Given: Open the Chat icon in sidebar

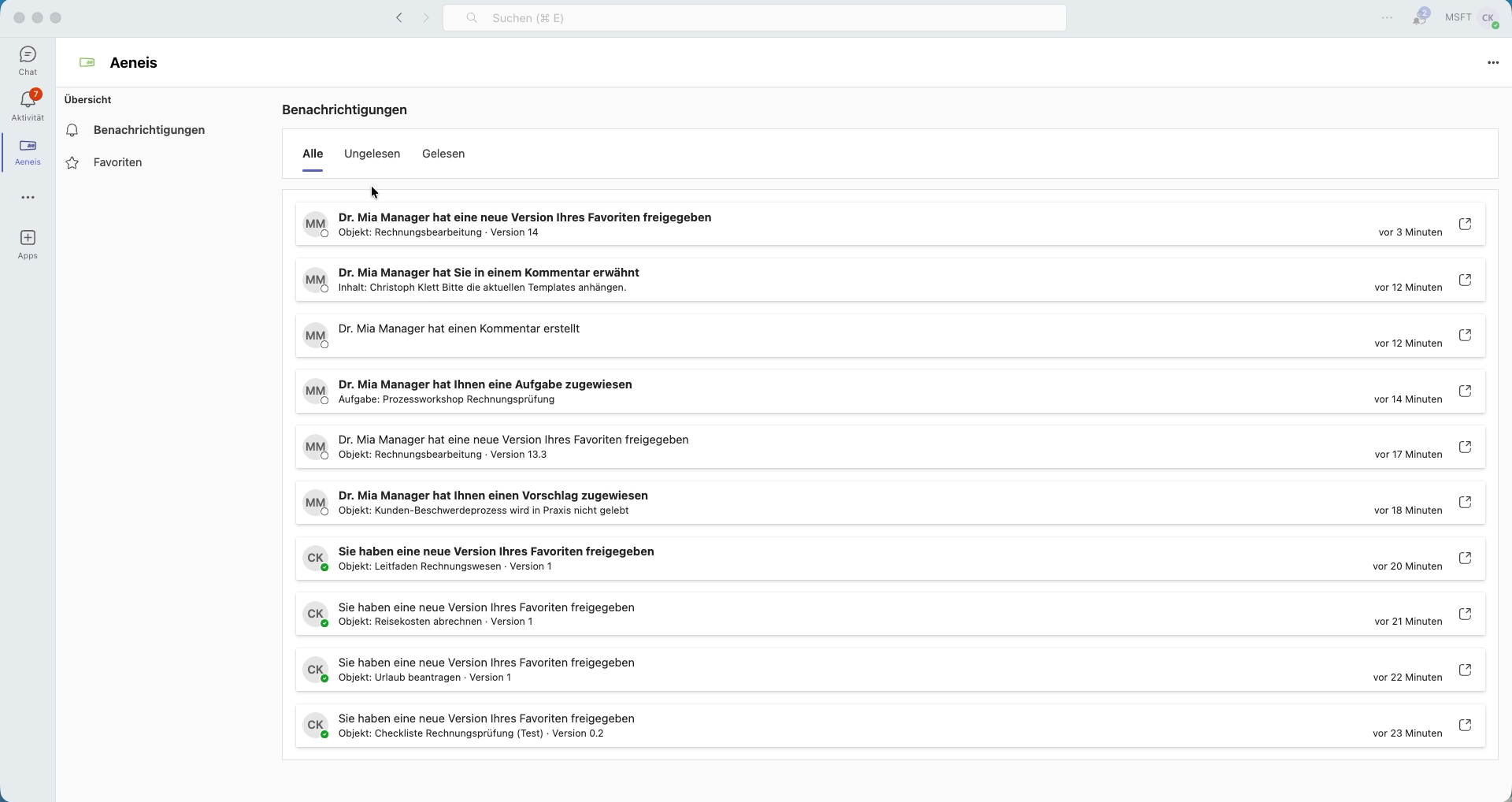Looking at the screenshot, I should coord(28,61).
